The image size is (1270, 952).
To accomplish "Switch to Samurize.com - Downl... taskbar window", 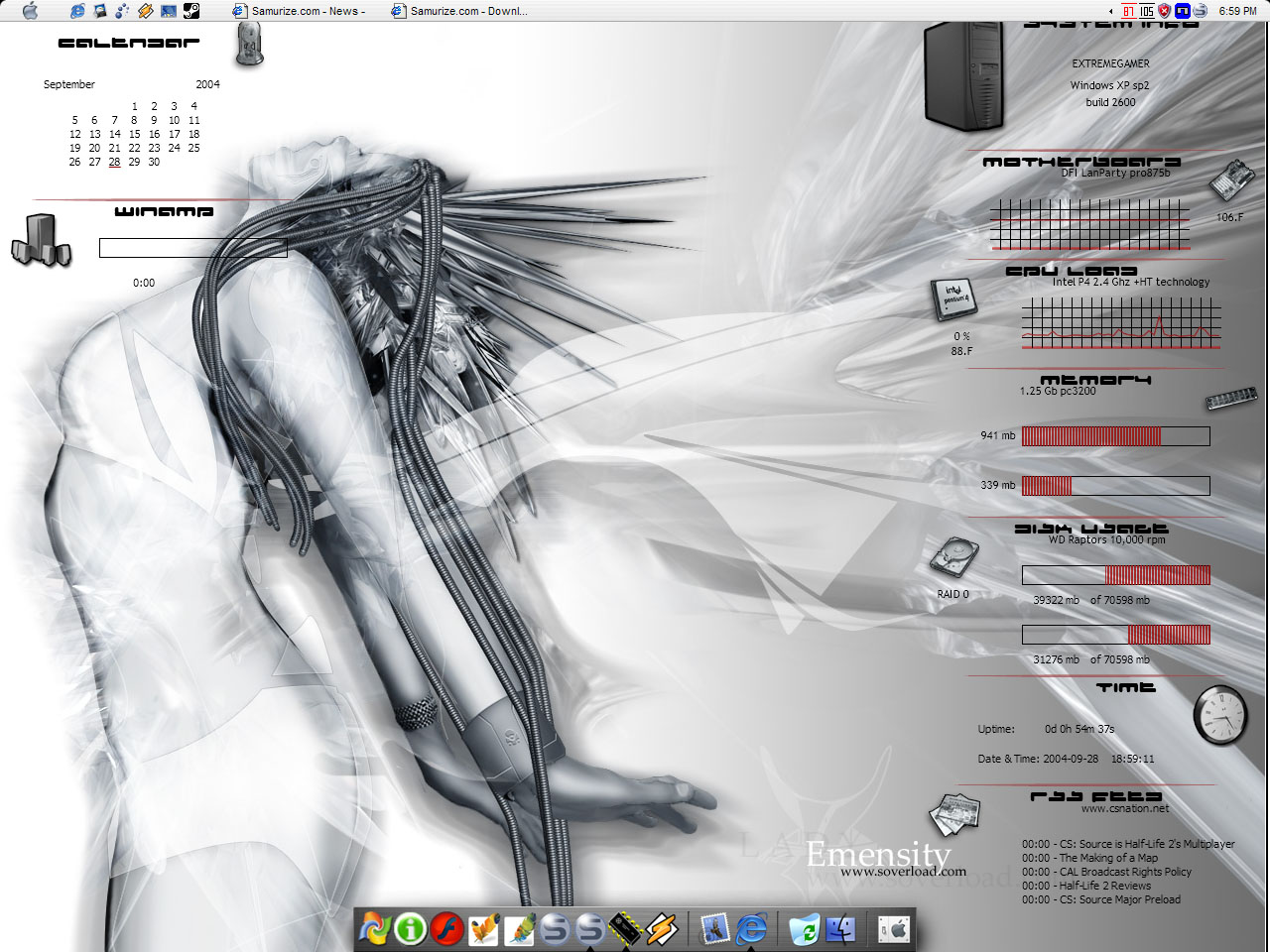I will [x=459, y=11].
